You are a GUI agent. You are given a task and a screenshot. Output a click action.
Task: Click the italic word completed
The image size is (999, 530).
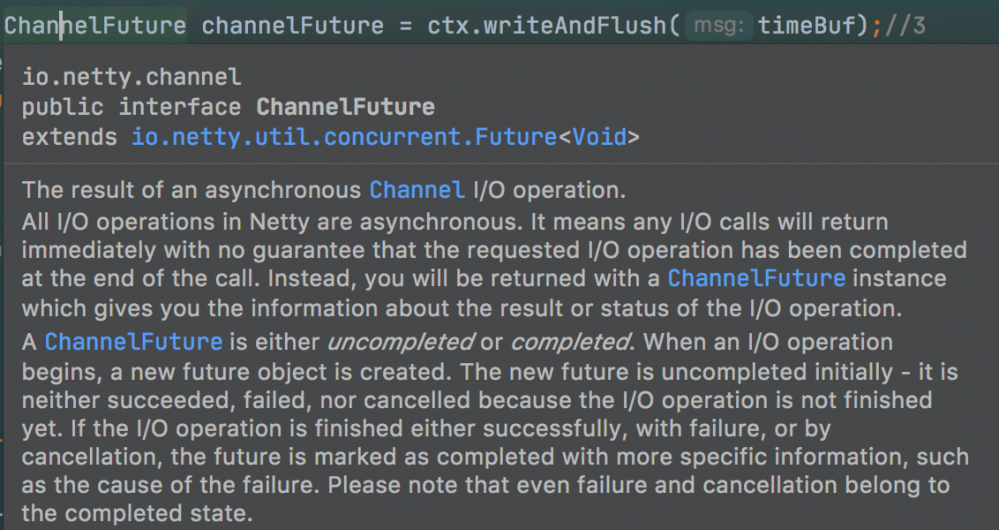click(570, 341)
